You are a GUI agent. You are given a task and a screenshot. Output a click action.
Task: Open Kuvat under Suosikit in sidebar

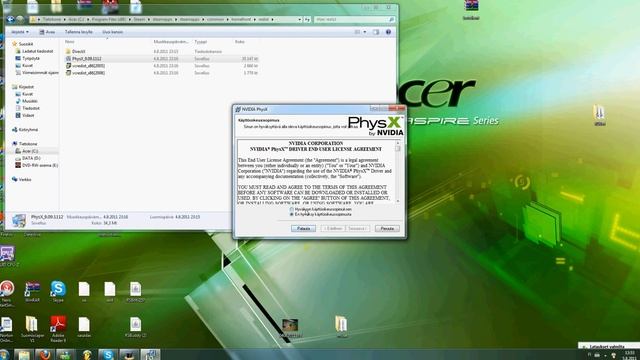point(24,65)
